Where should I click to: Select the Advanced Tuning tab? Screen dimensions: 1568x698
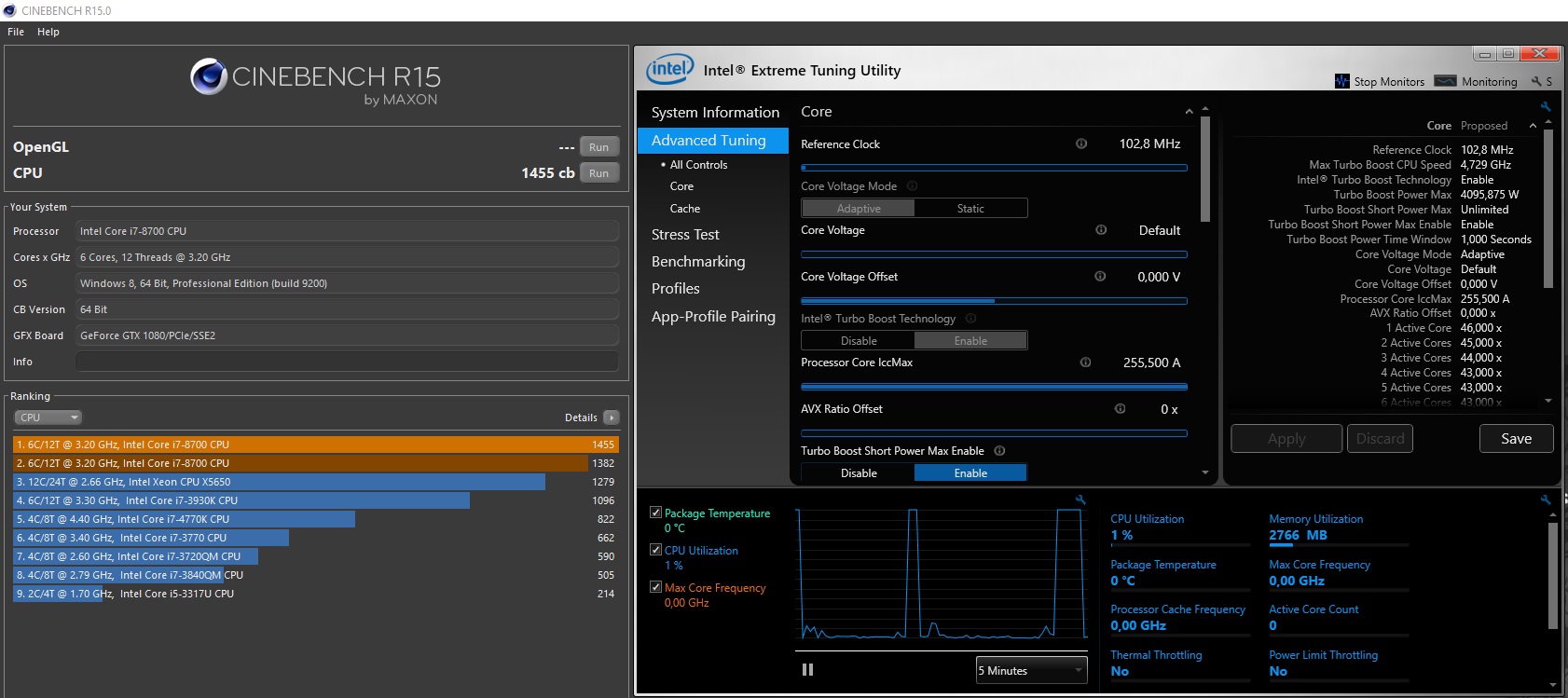point(713,140)
